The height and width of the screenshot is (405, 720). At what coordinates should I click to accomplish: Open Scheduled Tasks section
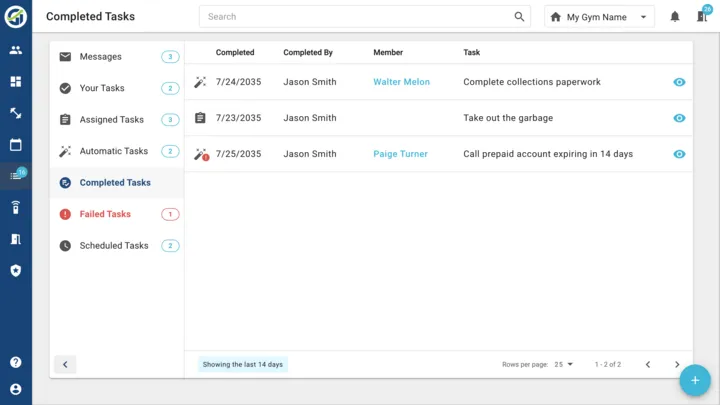117,246
